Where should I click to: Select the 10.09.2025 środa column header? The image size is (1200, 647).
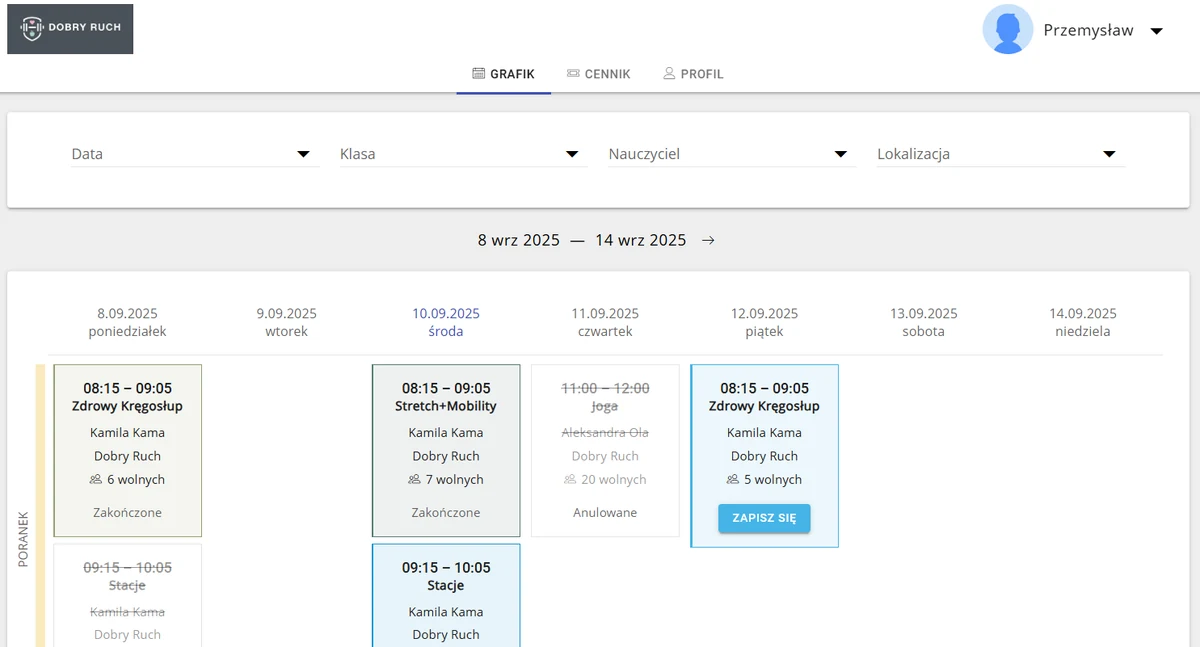coord(446,322)
